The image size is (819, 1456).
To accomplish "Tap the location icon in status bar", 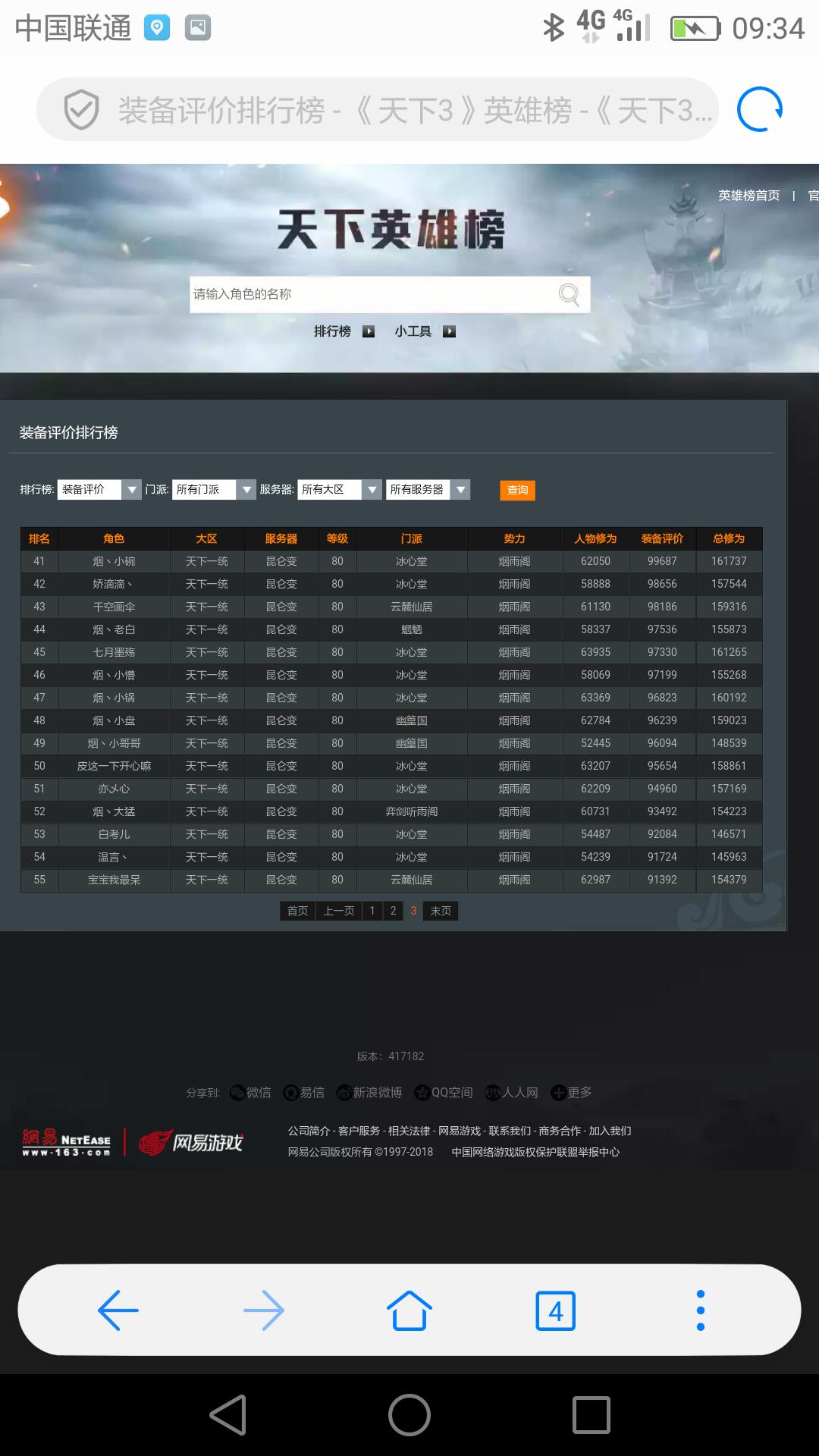I will [157, 28].
